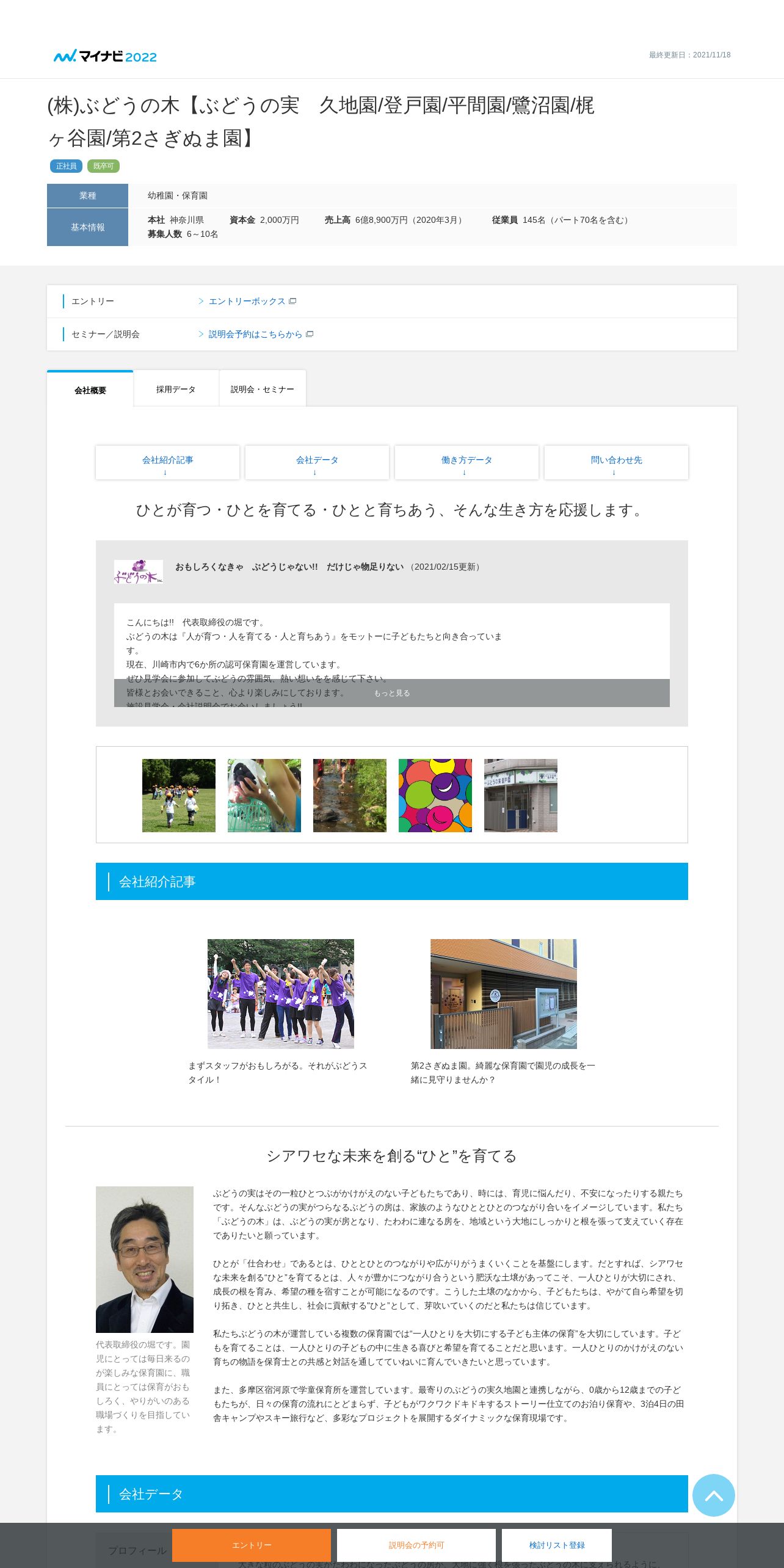Click the scroll-to-top arrow button
The image size is (784, 1568).
click(x=713, y=1495)
